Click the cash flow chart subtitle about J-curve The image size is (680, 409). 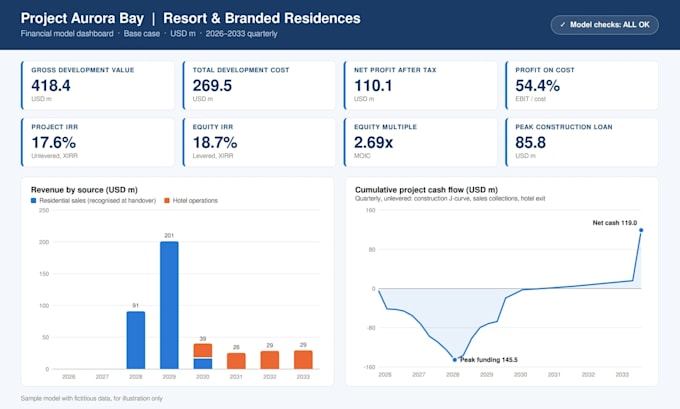coord(450,198)
